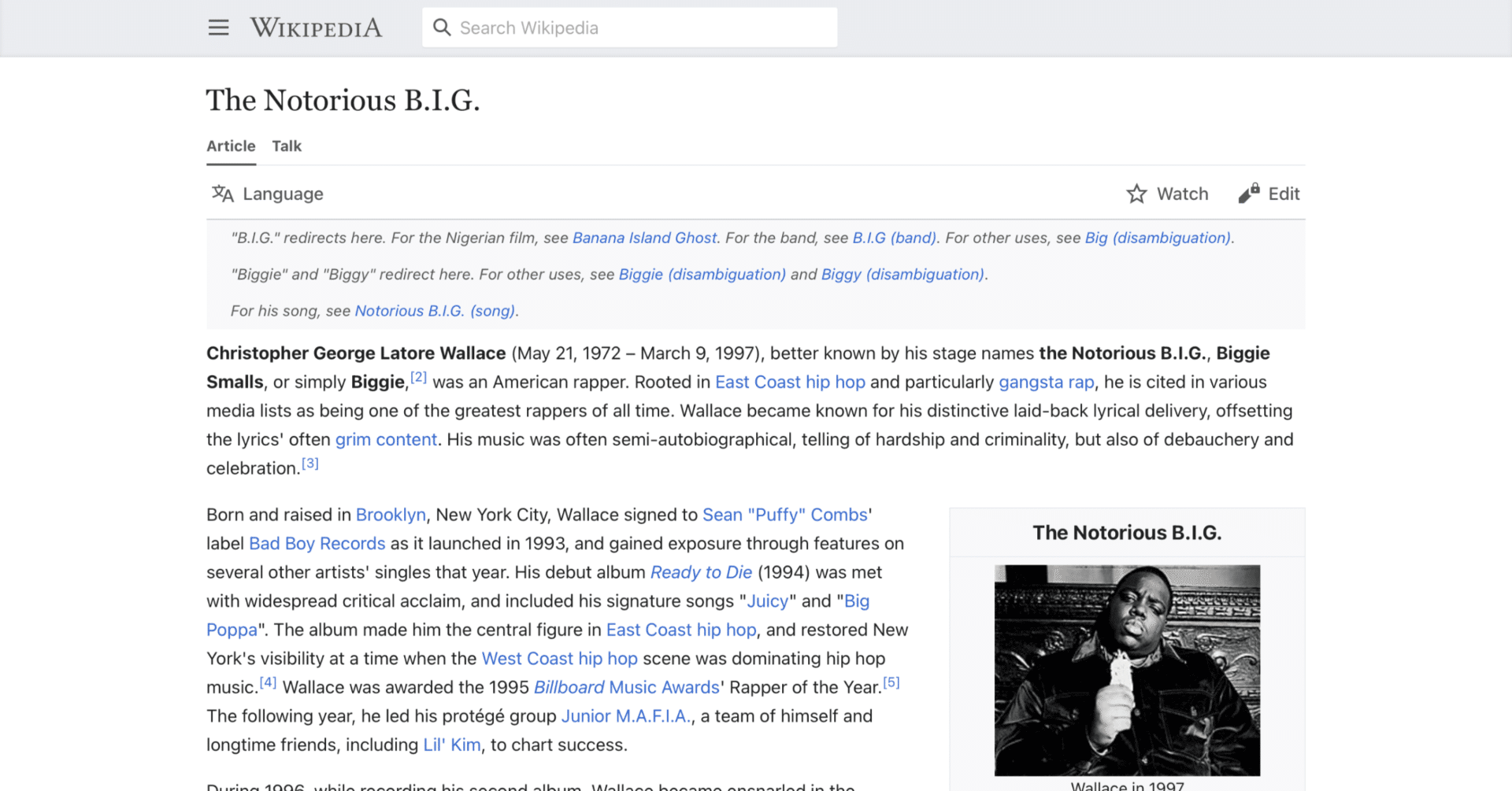Image resolution: width=1512 pixels, height=791 pixels.
Task: Open the West Coast hip hop link
Action: (559, 659)
